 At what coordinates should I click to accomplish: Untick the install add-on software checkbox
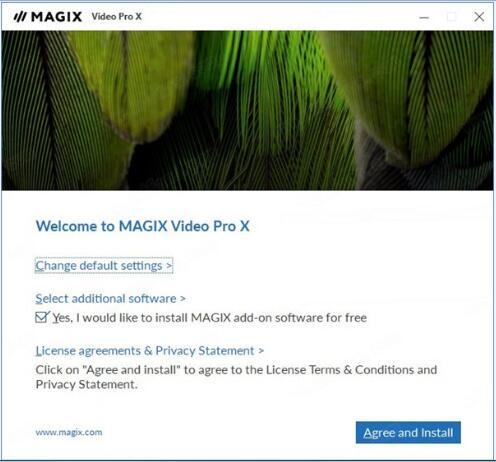click(x=42, y=317)
